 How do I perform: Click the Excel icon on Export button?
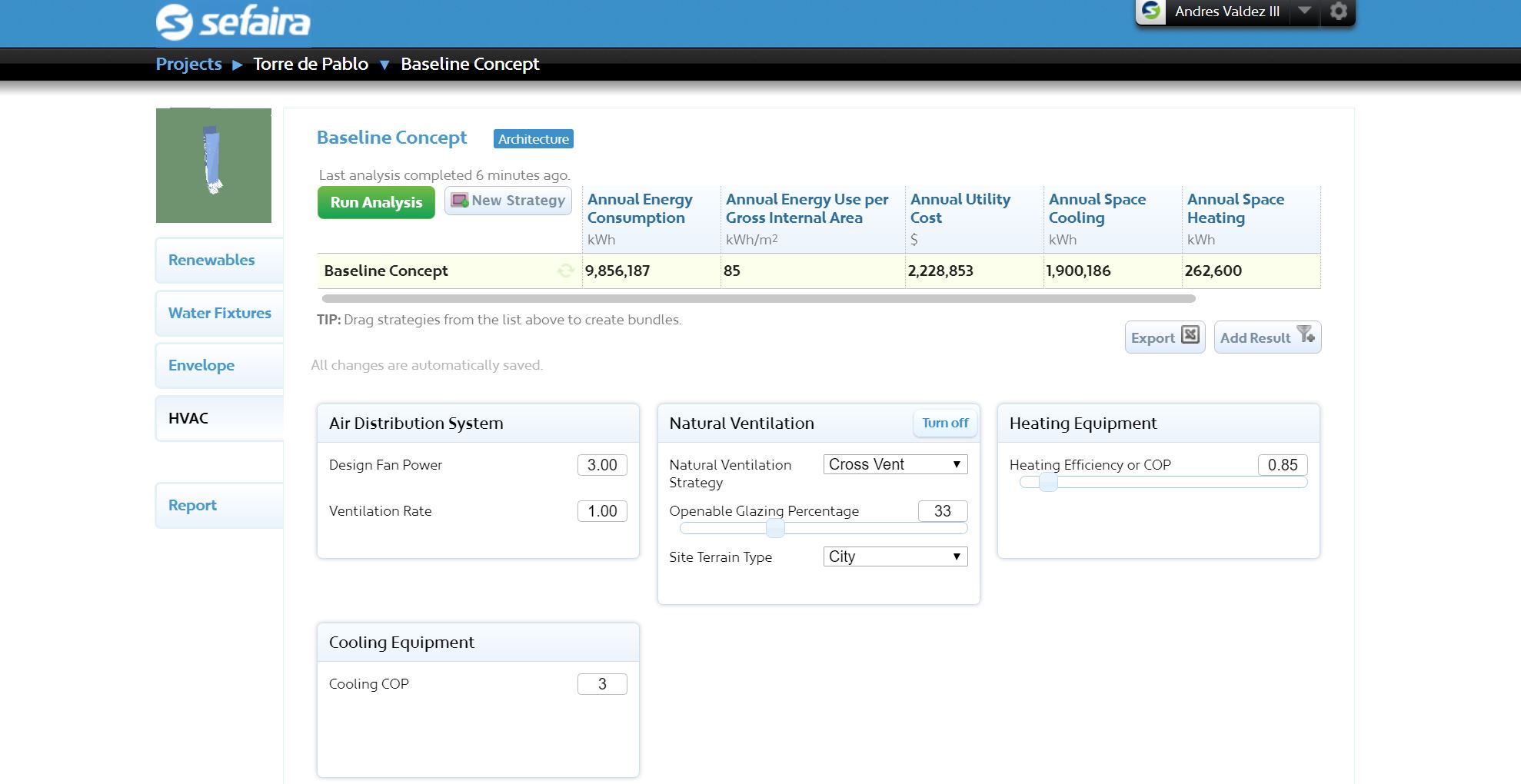pos(1190,335)
